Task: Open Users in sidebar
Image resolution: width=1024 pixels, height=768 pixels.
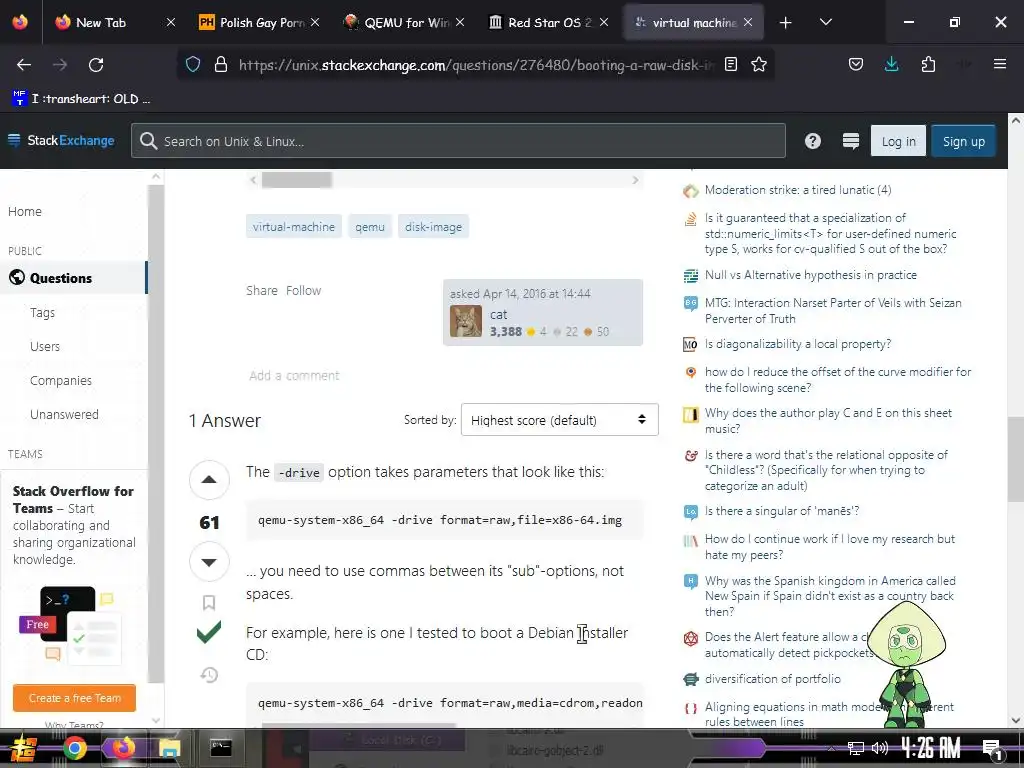Action: pyautogui.click(x=45, y=347)
